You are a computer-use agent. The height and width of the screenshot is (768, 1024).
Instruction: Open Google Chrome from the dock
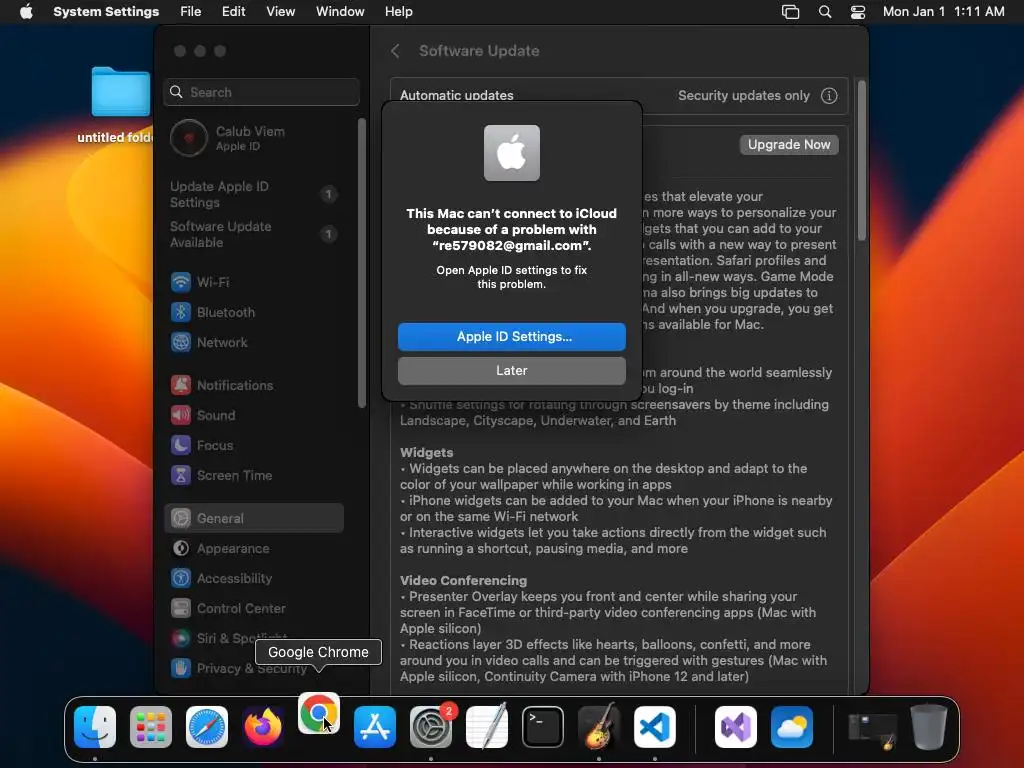point(319,713)
